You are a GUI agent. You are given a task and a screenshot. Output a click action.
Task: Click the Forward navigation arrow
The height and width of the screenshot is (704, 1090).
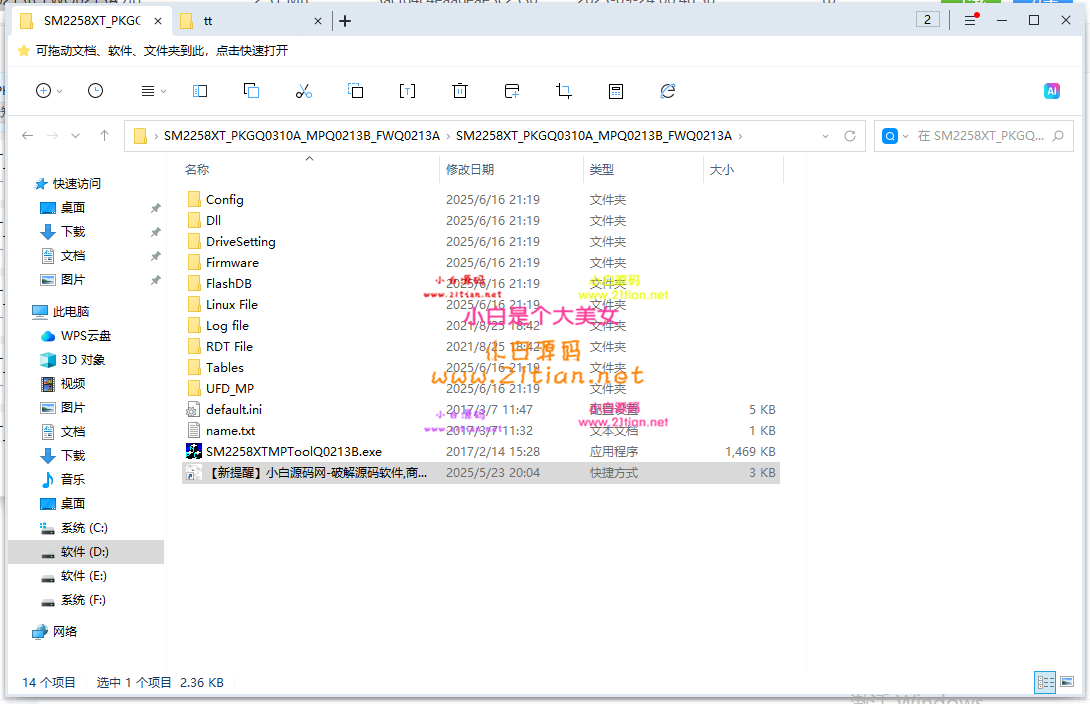(52, 136)
